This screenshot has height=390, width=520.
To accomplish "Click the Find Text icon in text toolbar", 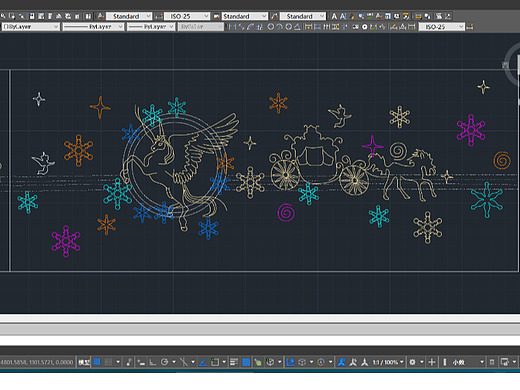I will (x=361, y=16).
